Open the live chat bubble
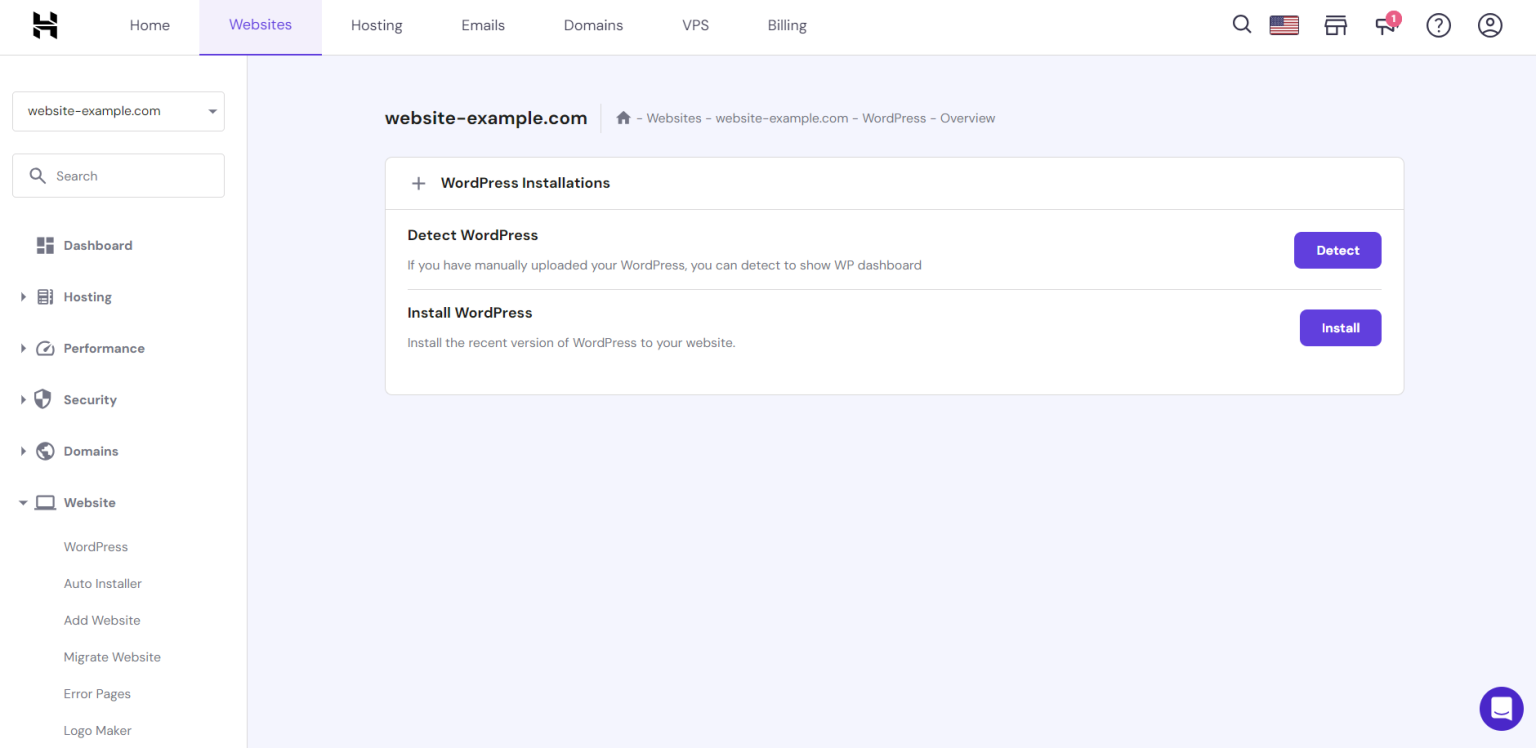This screenshot has width=1536, height=748. (1501, 708)
